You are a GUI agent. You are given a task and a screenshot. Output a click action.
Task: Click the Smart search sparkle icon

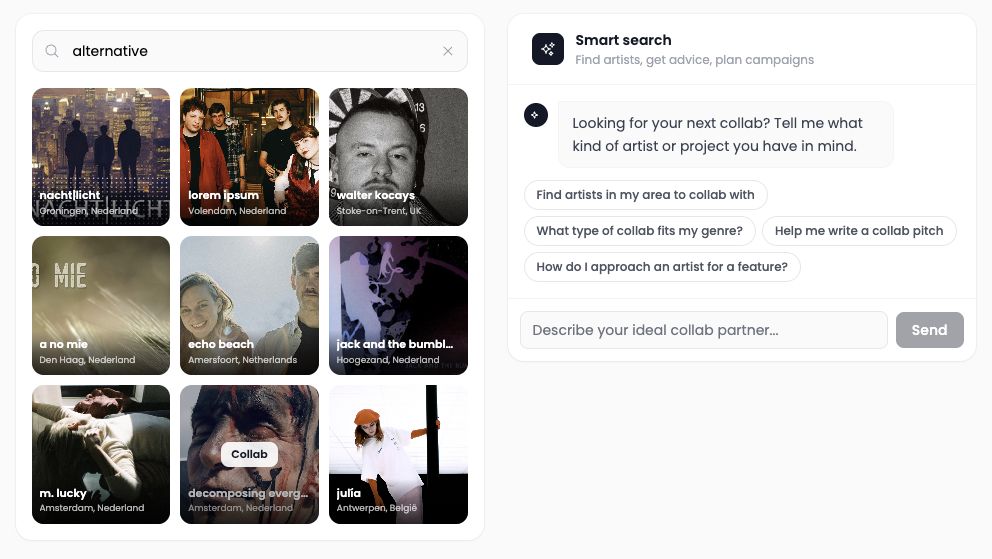pyautogui.click(x=548, y=49)
